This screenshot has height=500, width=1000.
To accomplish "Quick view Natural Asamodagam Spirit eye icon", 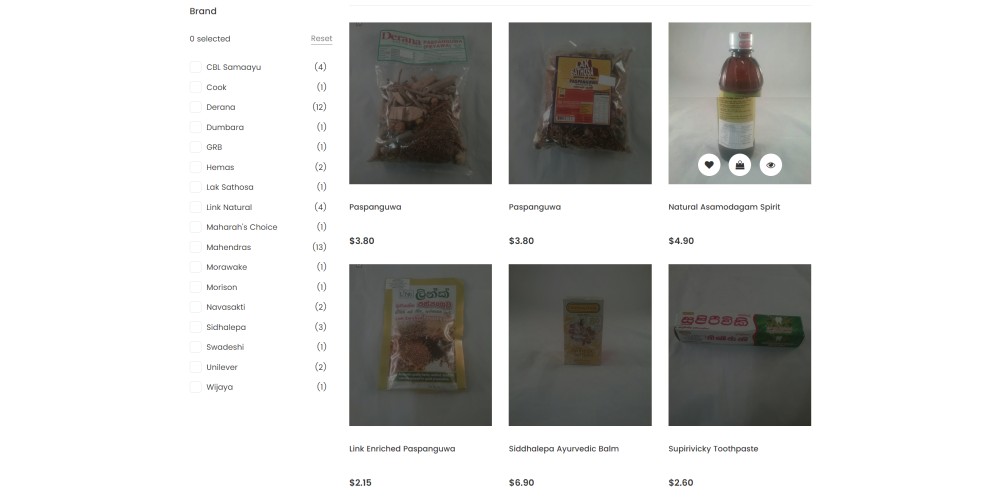I will click(x=770, y=165).
